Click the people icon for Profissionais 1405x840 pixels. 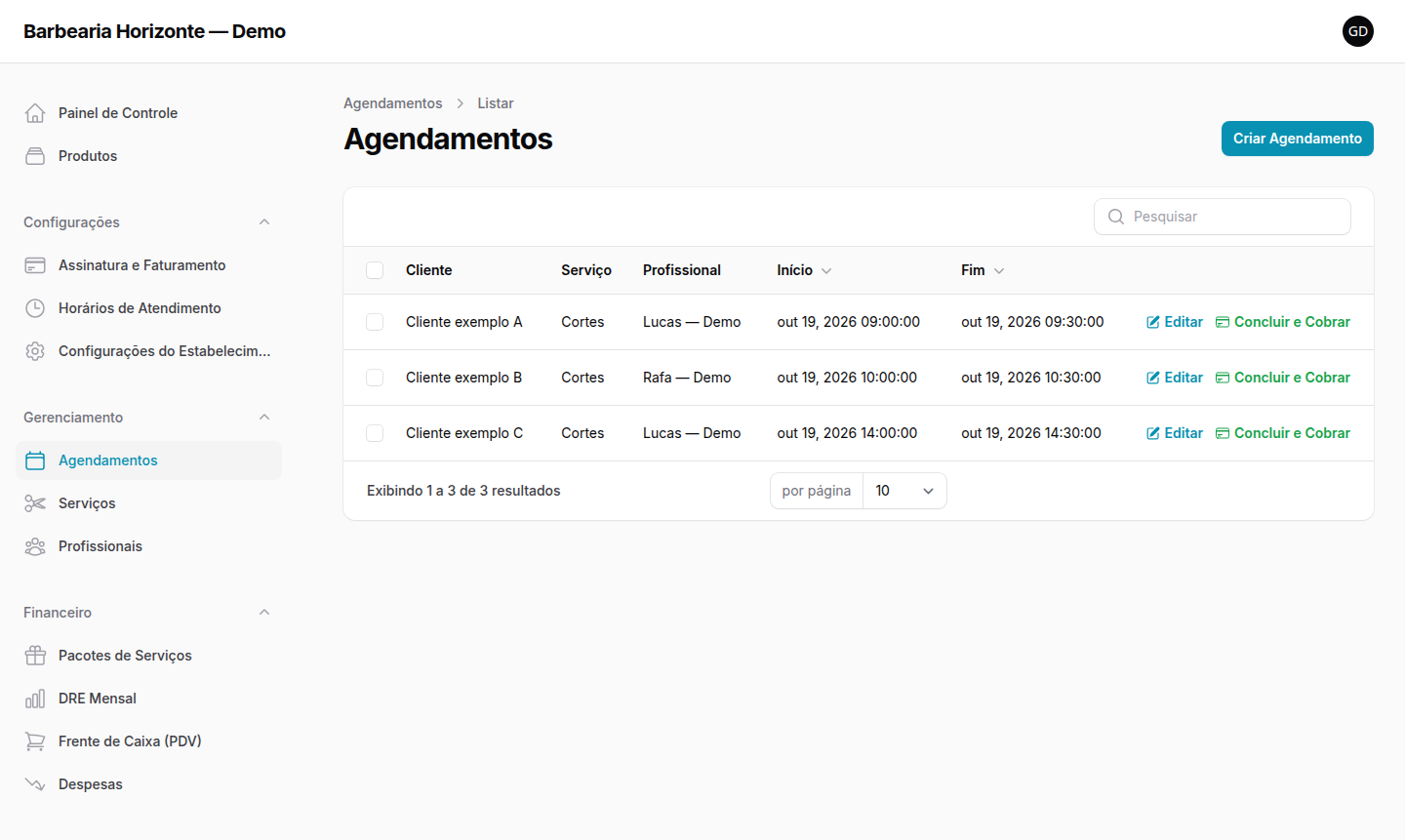coord(35,546)
